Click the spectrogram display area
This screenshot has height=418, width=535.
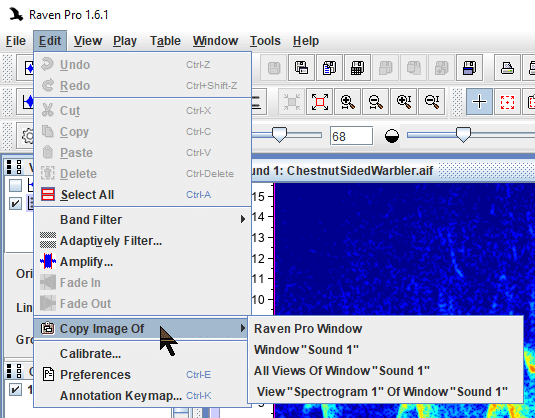pos(404,249)
